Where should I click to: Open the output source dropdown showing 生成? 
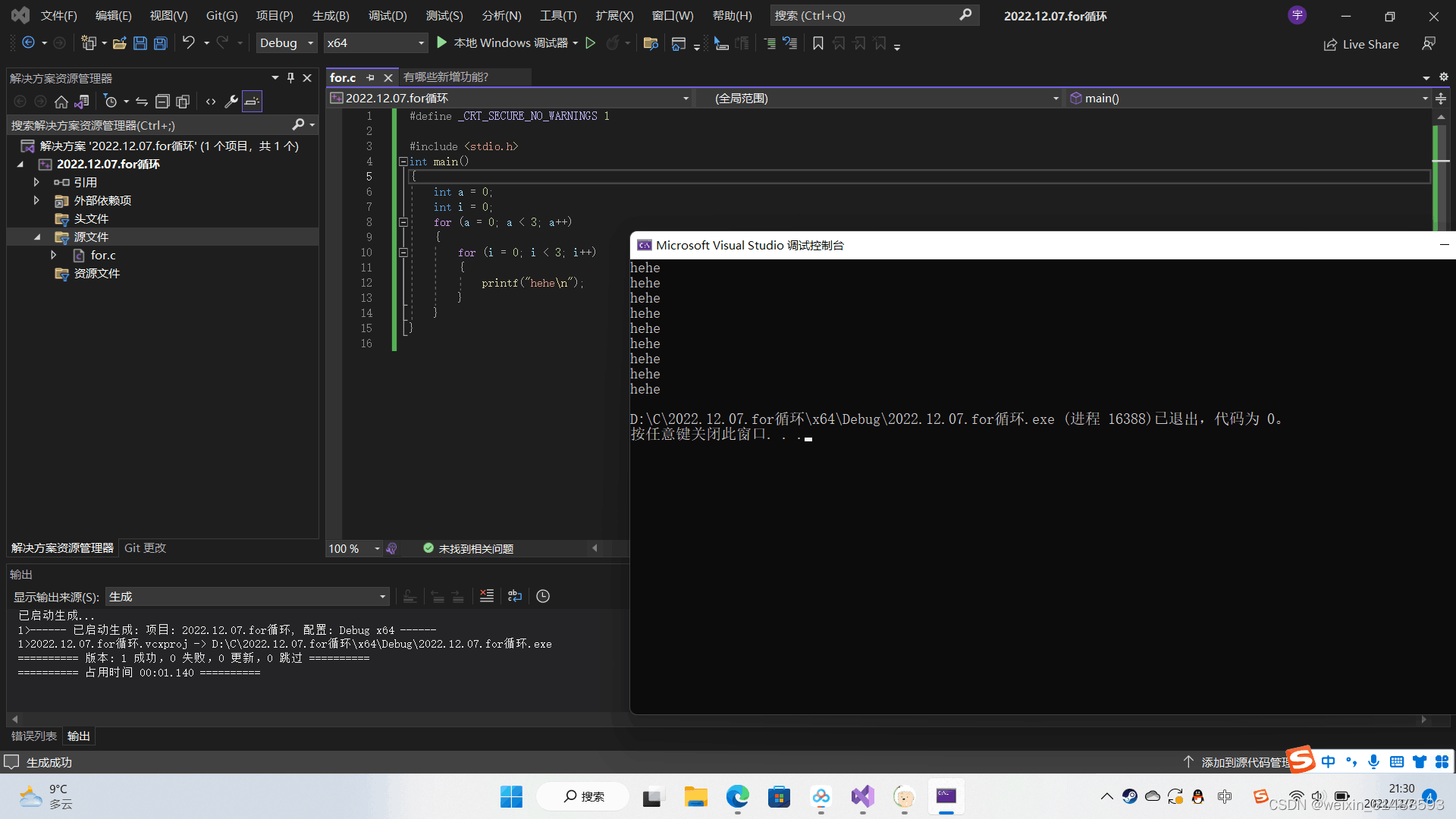point(248,597)
